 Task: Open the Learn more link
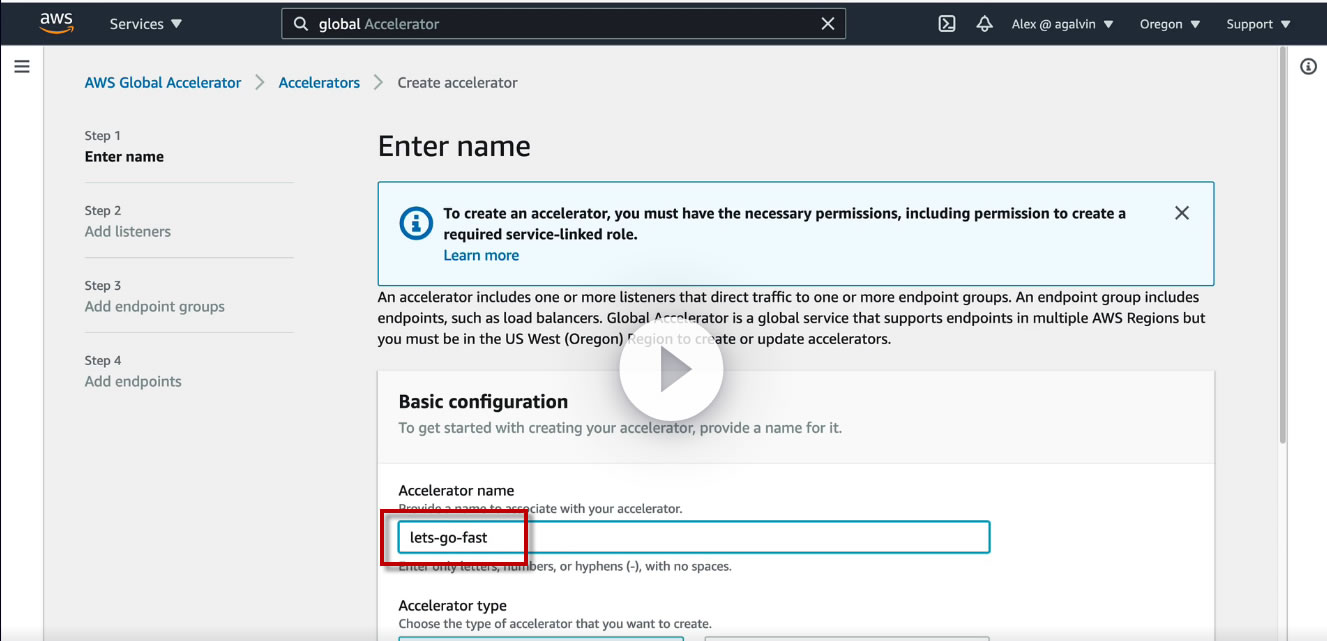pos(481,255)
